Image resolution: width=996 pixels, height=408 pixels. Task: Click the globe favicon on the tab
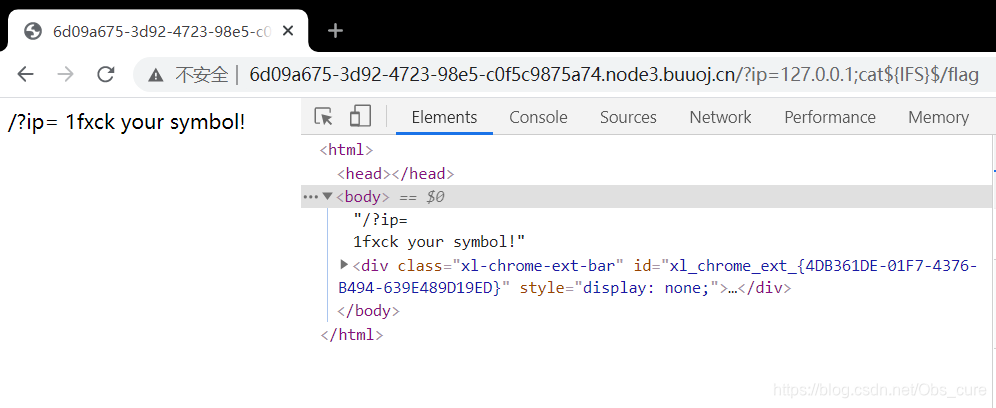click(33, 31)
